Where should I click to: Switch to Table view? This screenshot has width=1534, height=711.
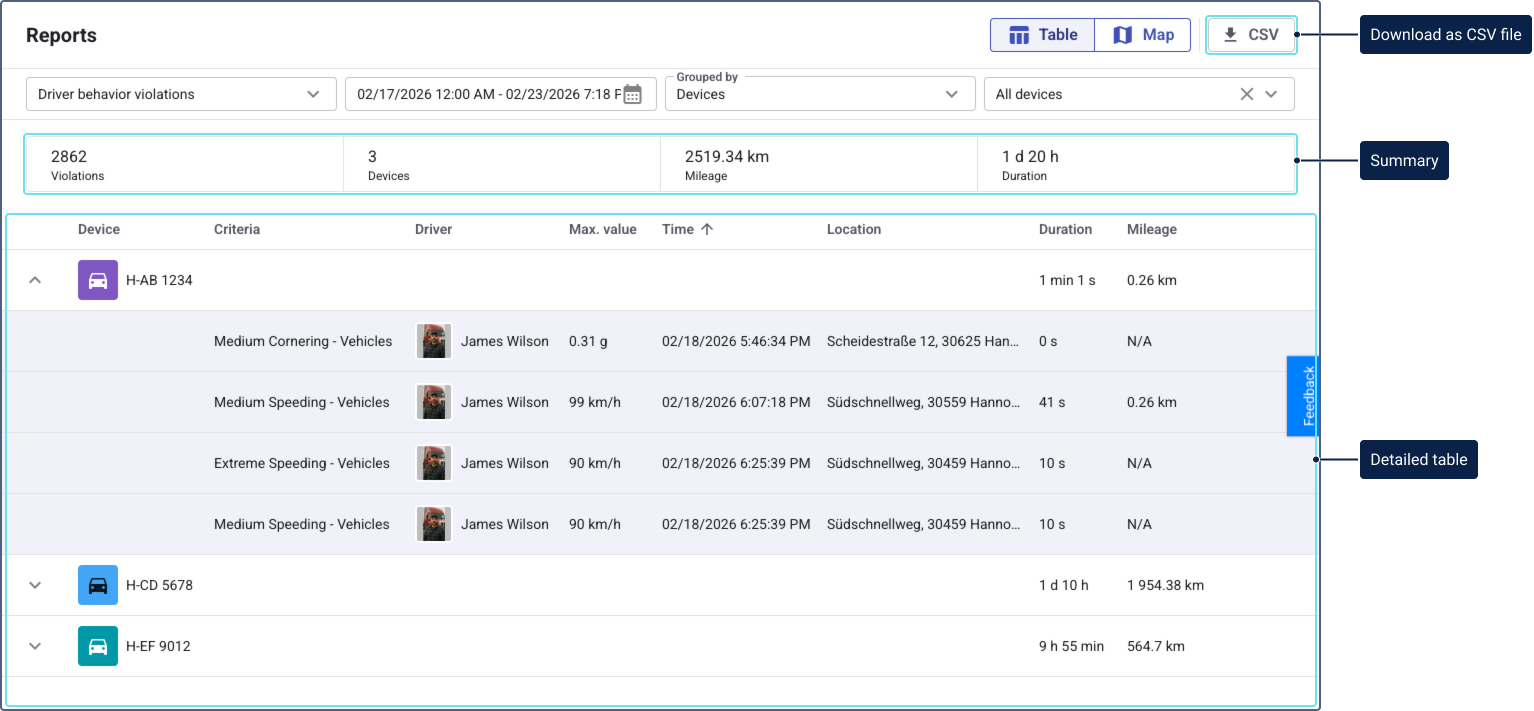click(x=1042, y=35)
